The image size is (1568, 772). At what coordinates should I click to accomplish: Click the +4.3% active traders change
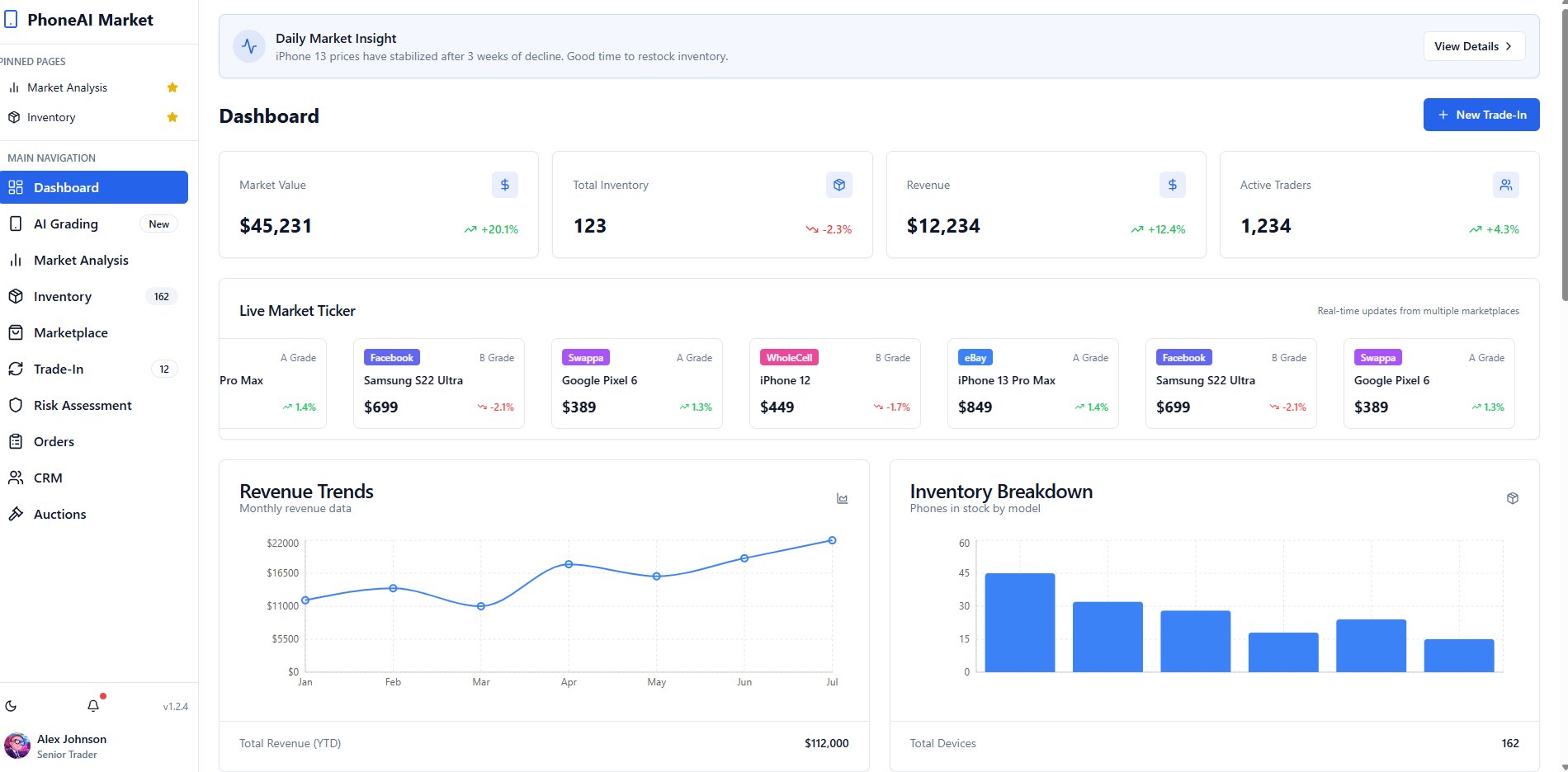[1494, 229]
